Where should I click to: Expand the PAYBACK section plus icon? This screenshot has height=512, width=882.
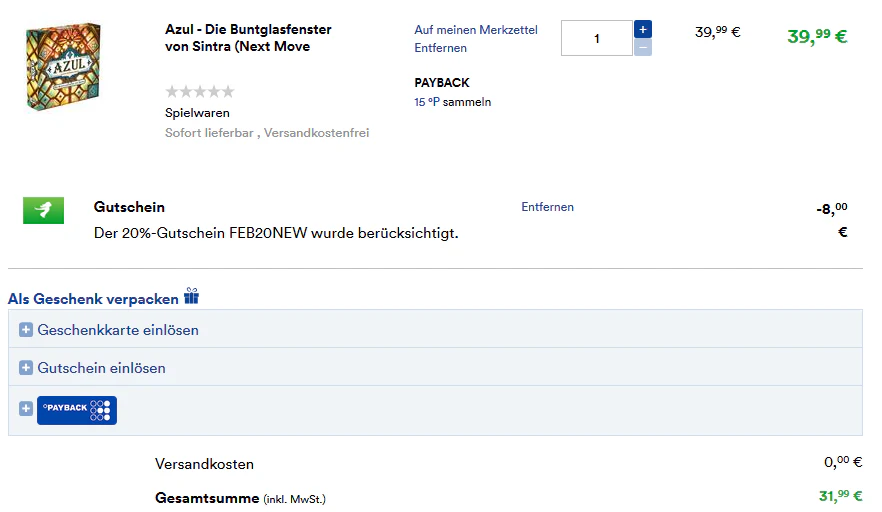tap(26, 408)
